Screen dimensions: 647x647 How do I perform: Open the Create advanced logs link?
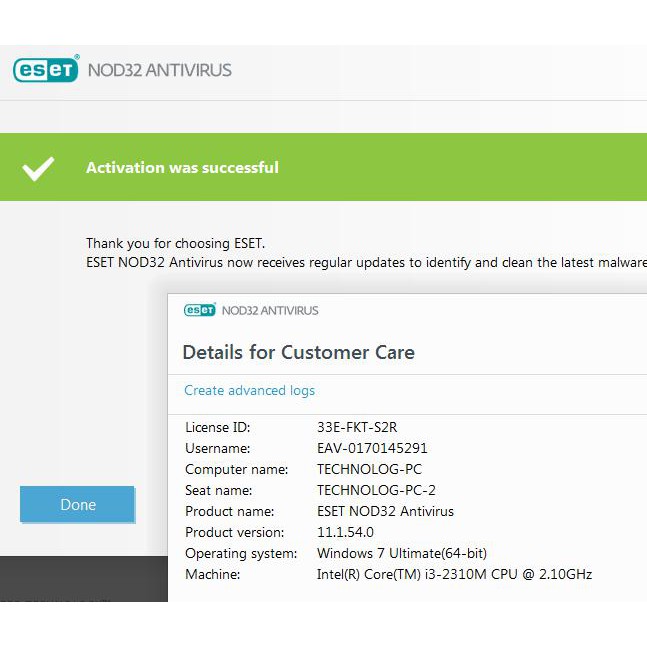tap(249, 390)
